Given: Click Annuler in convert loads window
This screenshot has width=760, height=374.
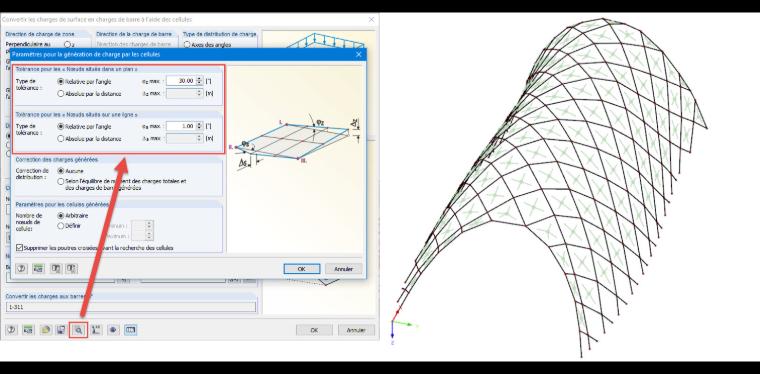Looking at the screenshot, I should pos(356,330).
